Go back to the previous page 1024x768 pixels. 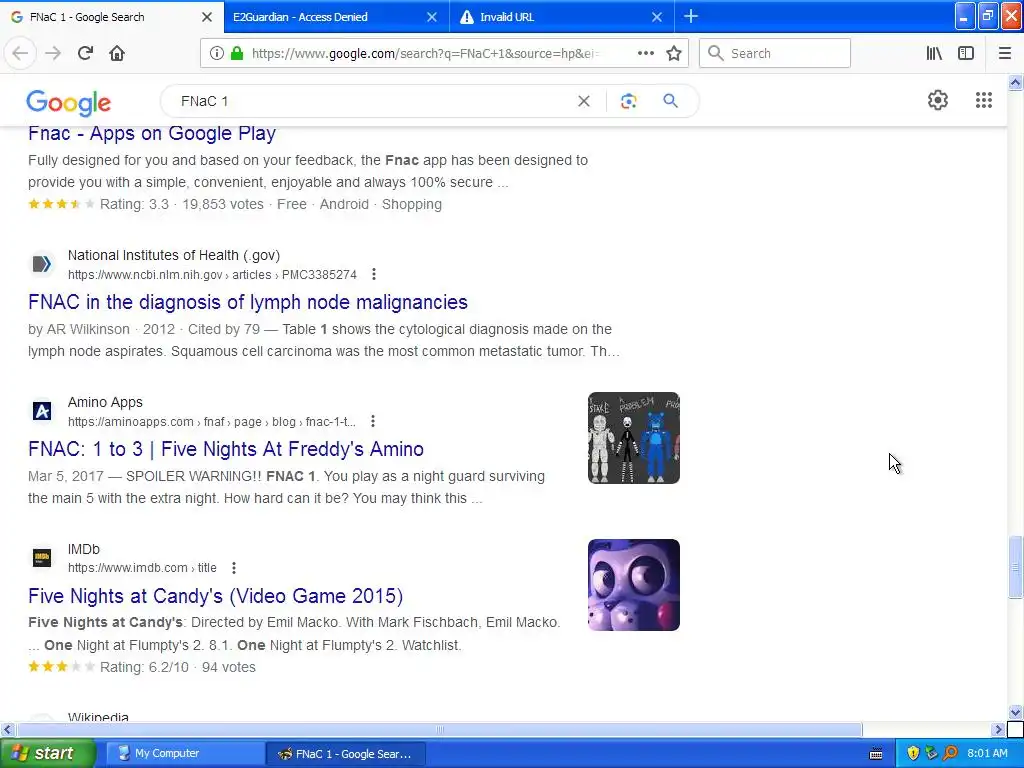(x=20, y=53)
